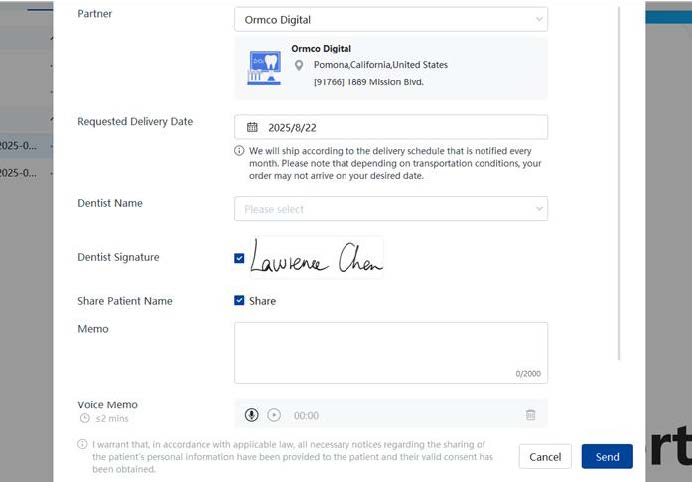The image size is (692, 482).
Task: Click the clock icon under Voice Memo
Action: click(84, 418)
